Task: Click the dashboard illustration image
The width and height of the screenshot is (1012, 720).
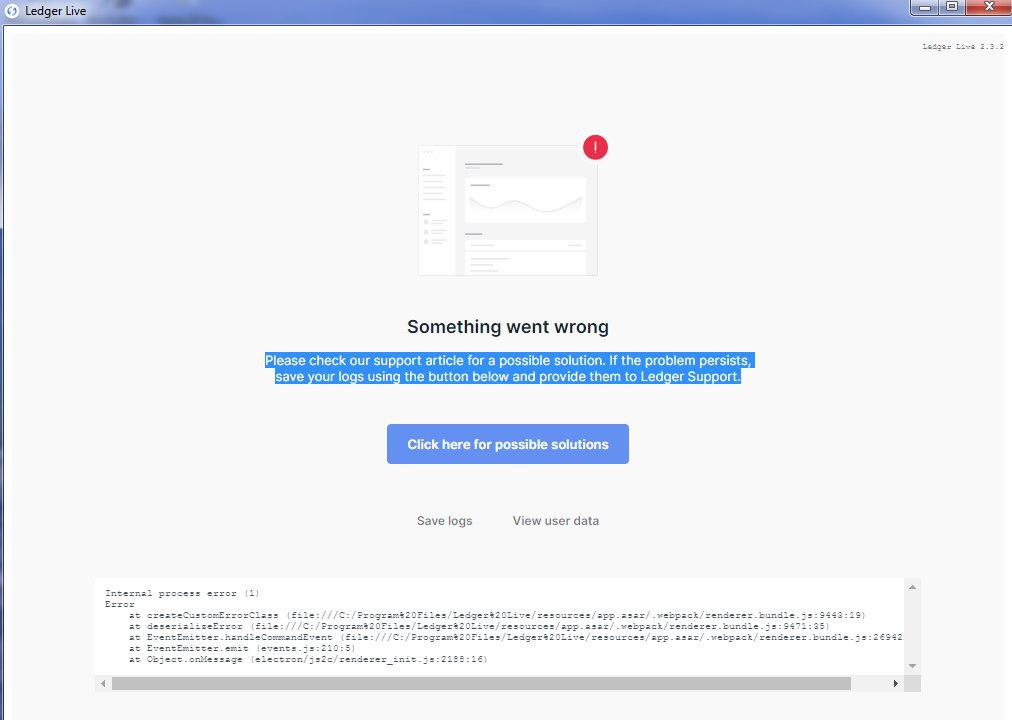Action: [x=508, y=210]
